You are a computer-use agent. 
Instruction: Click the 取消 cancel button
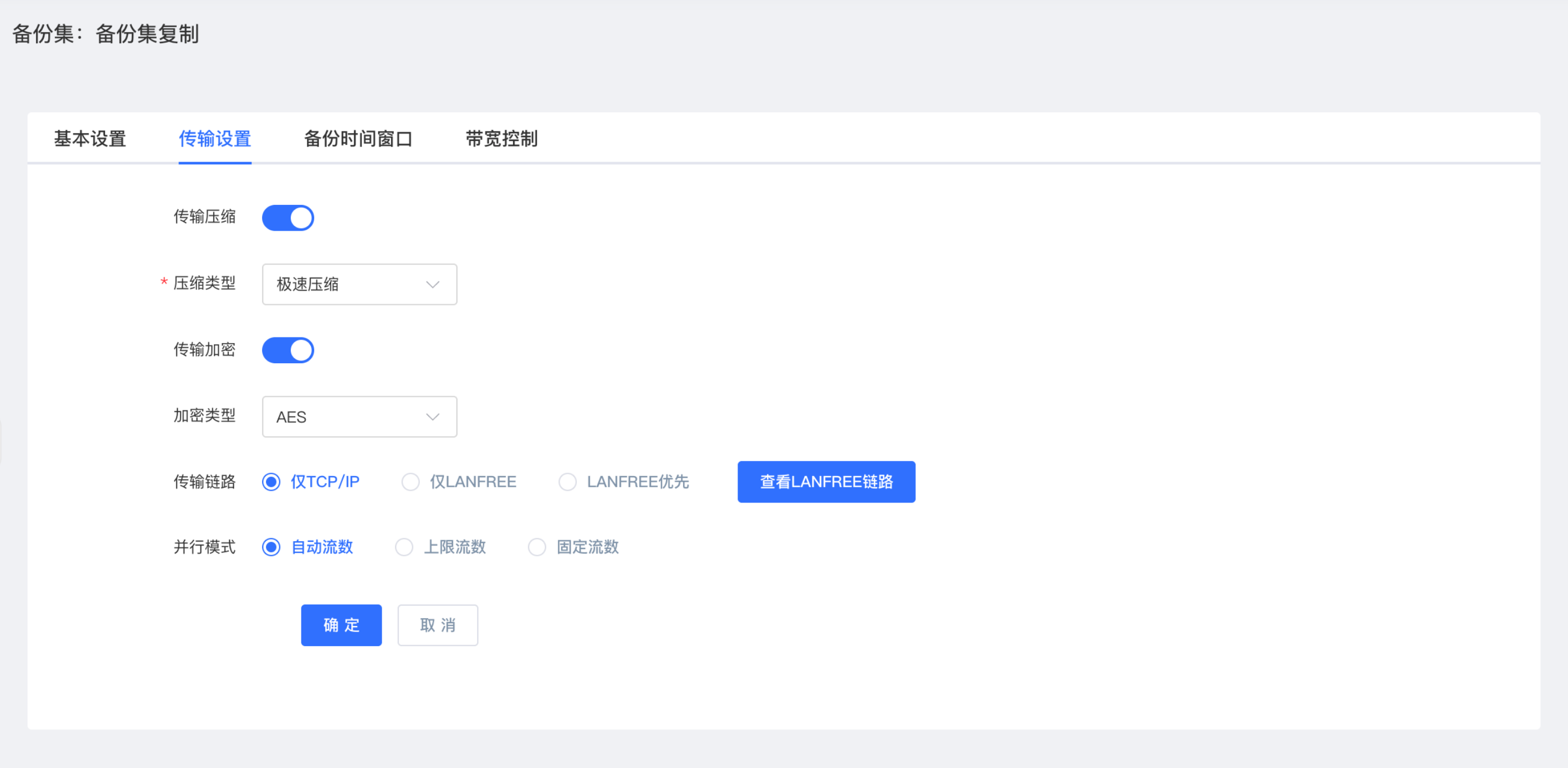438,625
